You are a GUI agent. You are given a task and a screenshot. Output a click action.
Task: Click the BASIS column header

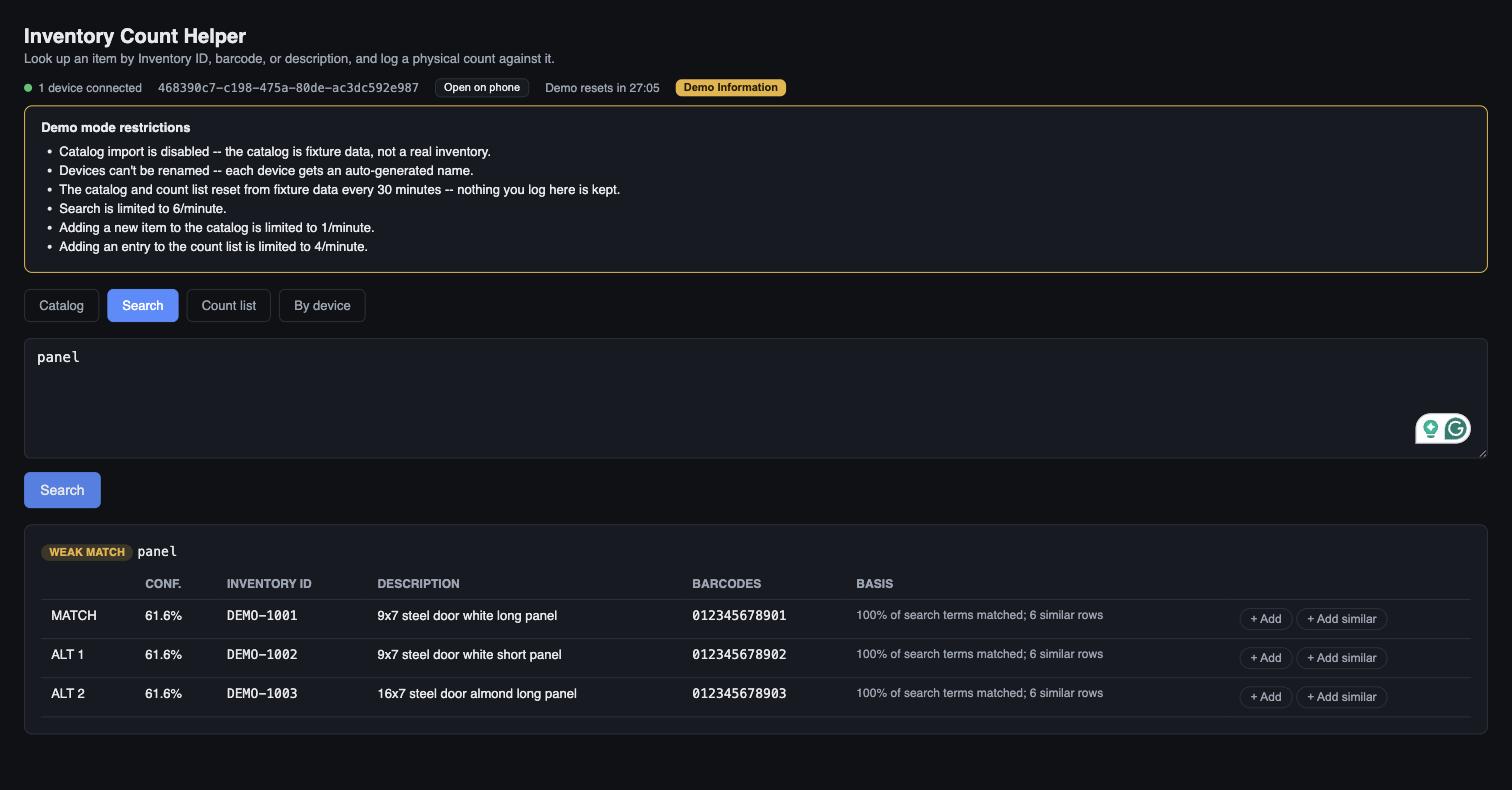(x=875, y=584)
